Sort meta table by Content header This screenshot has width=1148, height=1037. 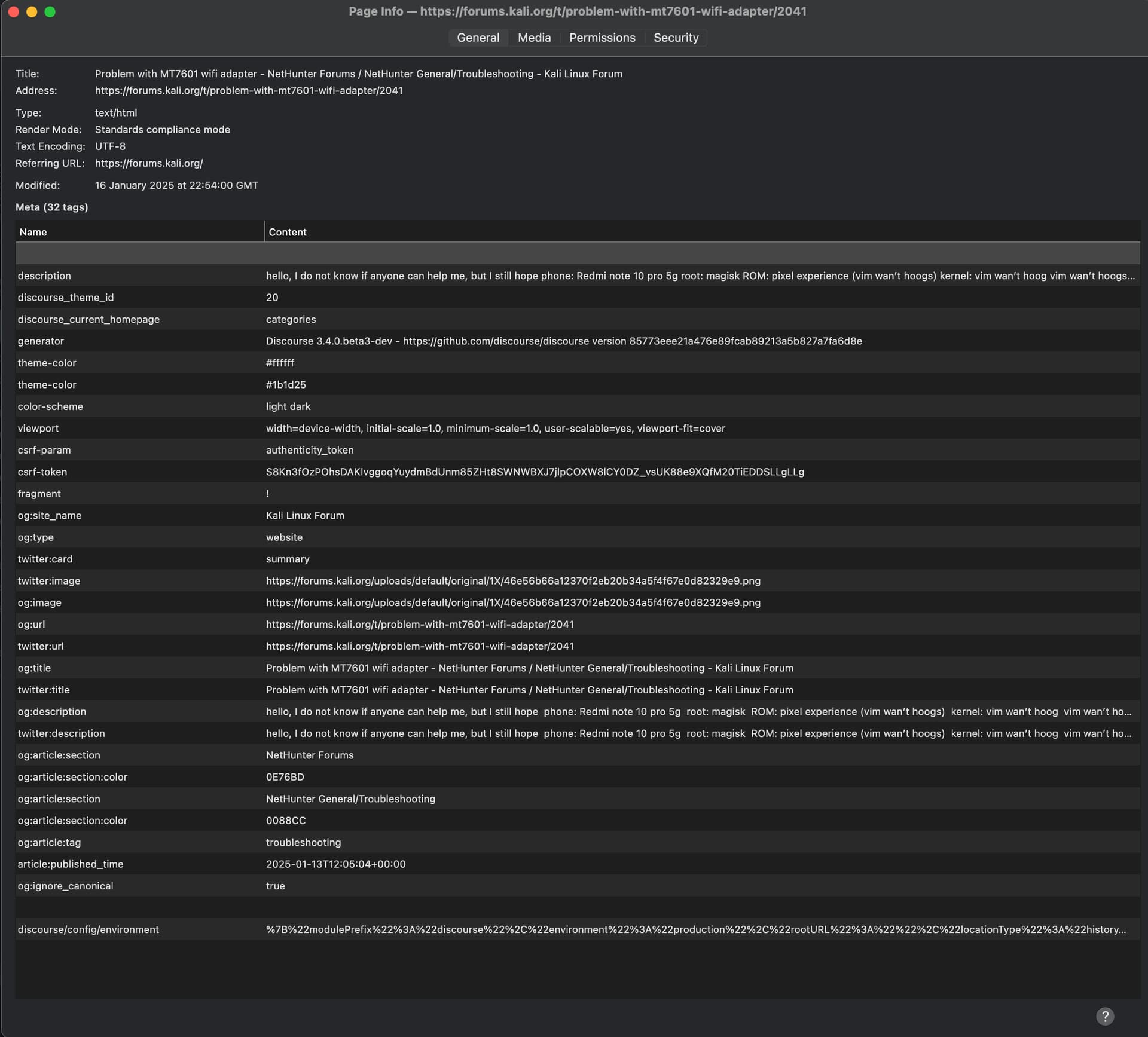[x=703, y=232]
